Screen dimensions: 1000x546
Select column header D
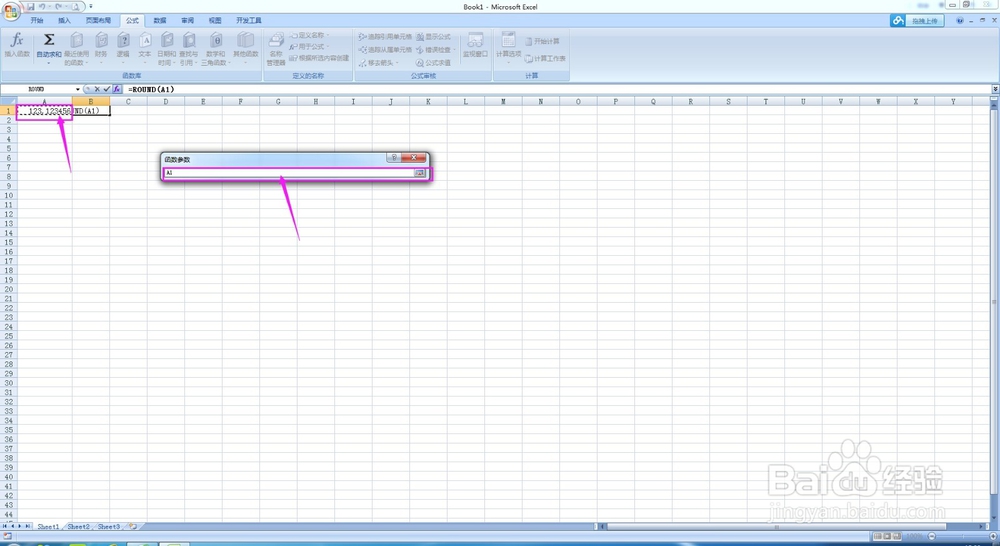166,101
